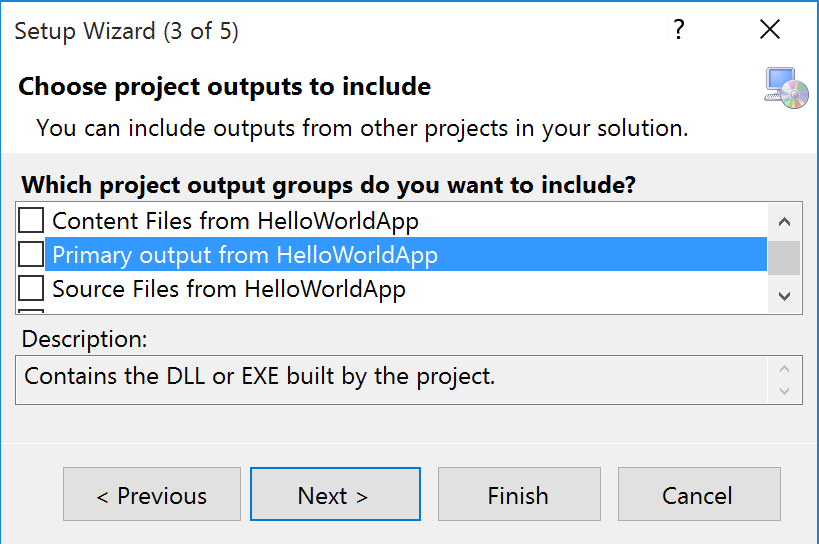Screen dimensions: 819x544
Task: Click the output groups list up arrow
Action: (x=784, y=222)
